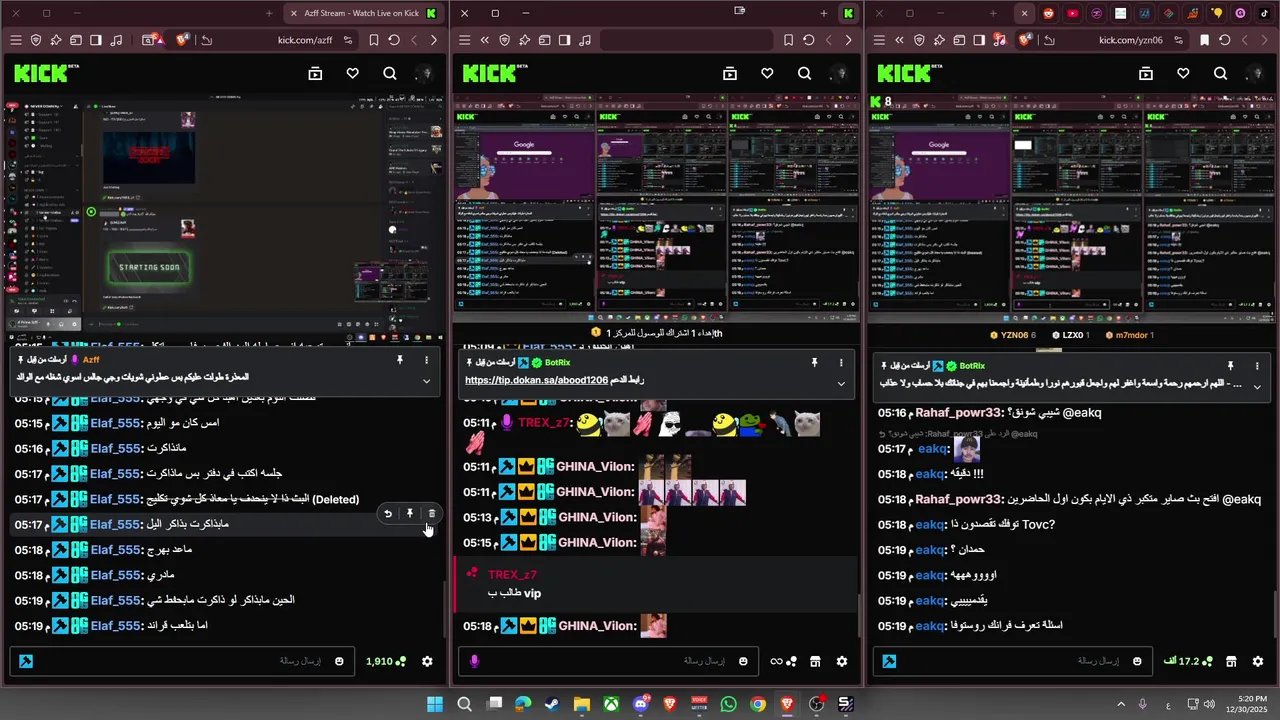1280x720 pixels.
Task: Open emoji picker in middle window chat input
Action: coord(743,661)
